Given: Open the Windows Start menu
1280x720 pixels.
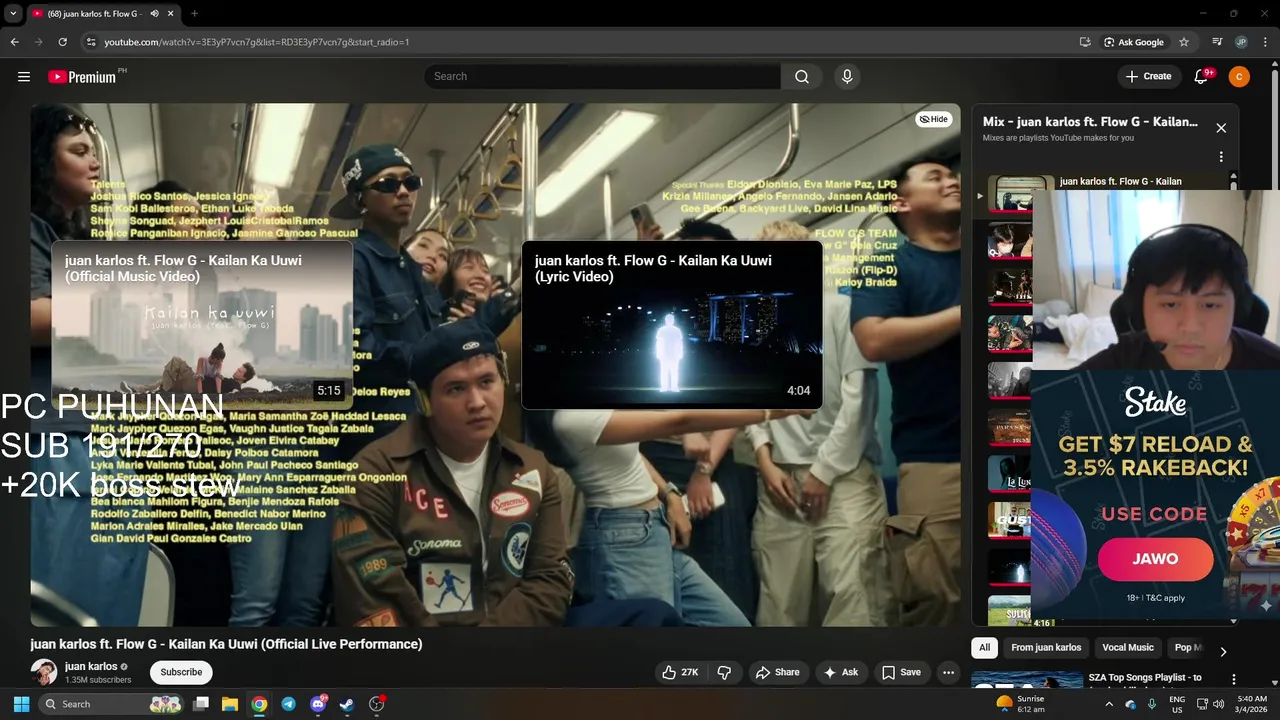Looking at the screenshot, I should click(21, 704).
